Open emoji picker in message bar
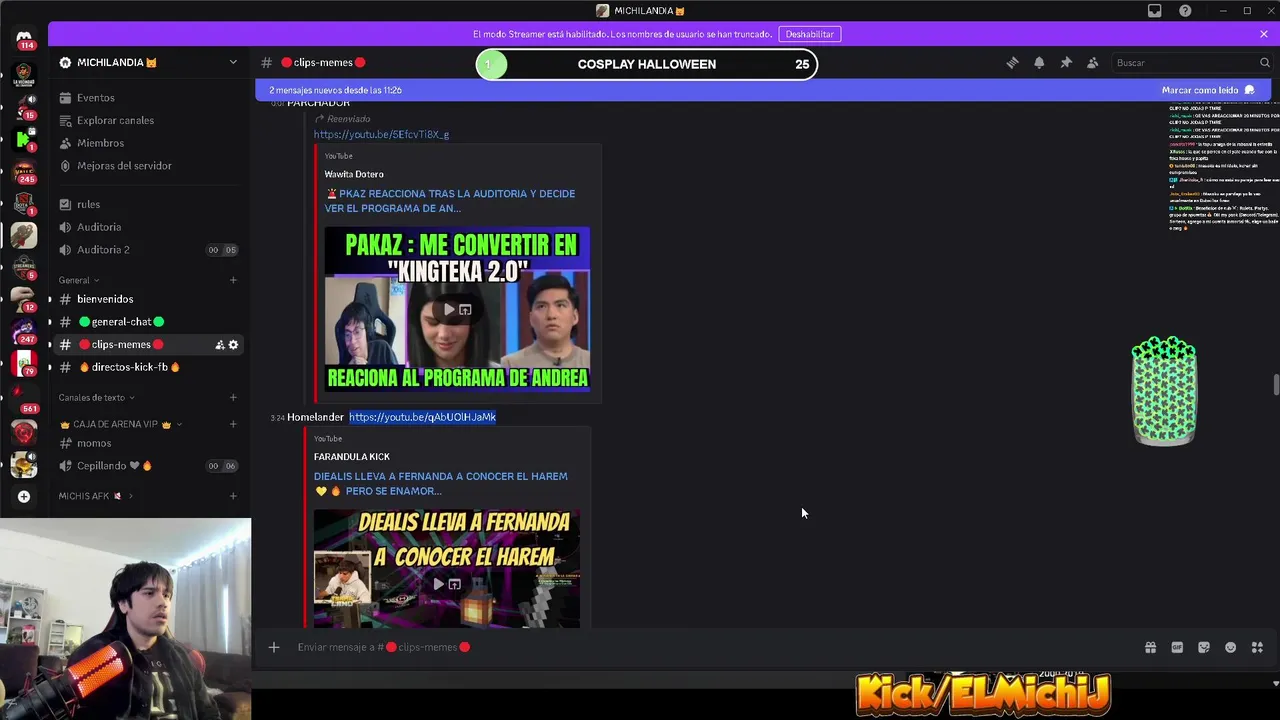This screenshot has height=720, width=1280. [x=1231, y=647]
